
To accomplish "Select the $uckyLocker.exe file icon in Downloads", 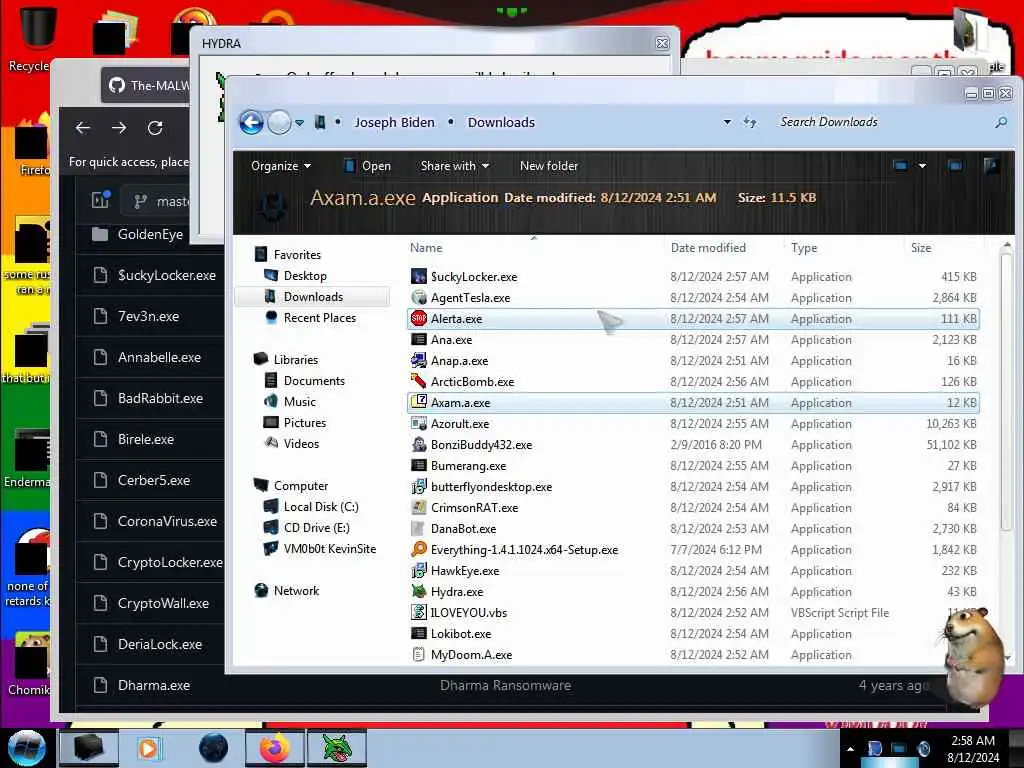I will click(x=419, y=276).
